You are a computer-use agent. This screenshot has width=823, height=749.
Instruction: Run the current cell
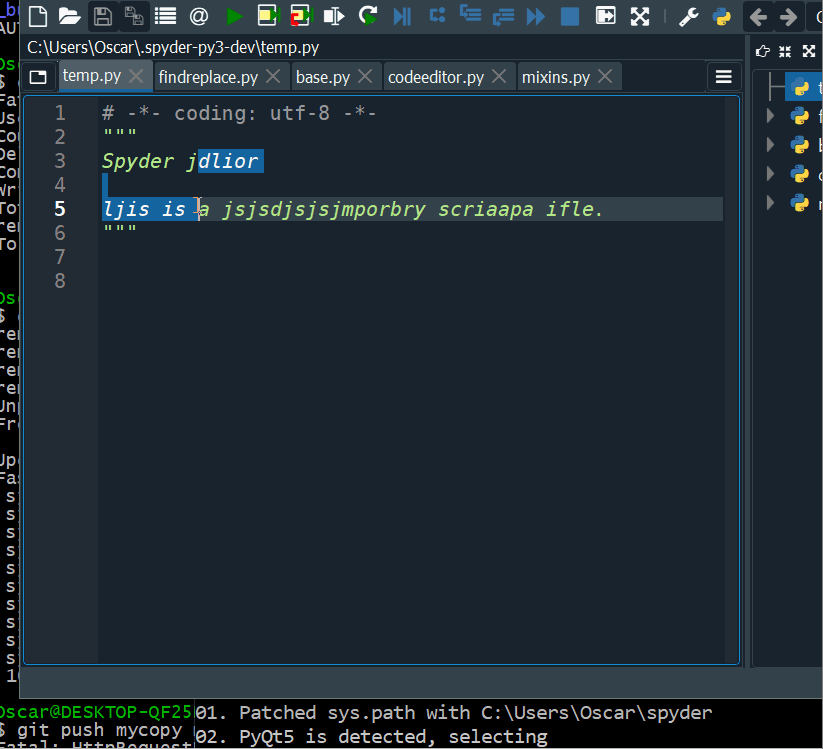point(269,16)
